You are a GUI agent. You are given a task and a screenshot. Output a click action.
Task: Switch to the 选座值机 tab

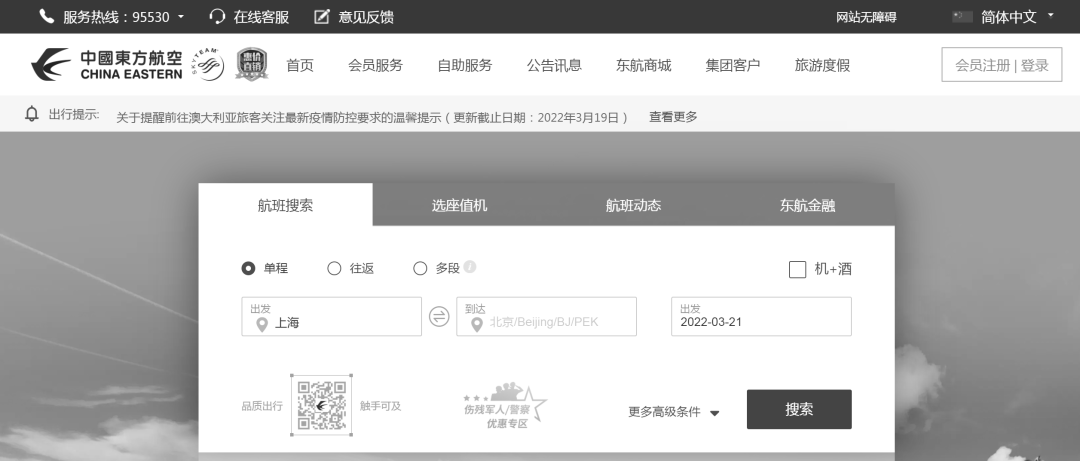(x=459, y=205)
